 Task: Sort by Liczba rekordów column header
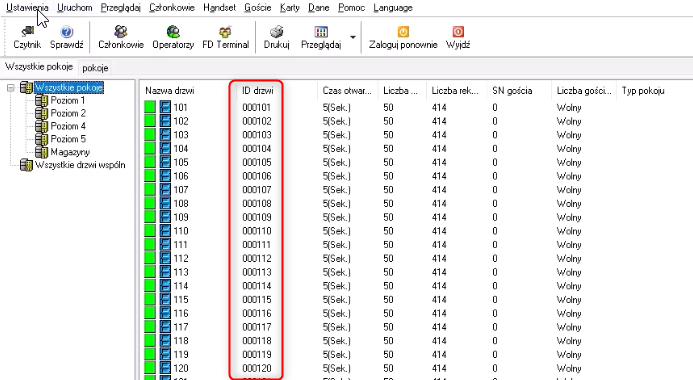(455, 91)
